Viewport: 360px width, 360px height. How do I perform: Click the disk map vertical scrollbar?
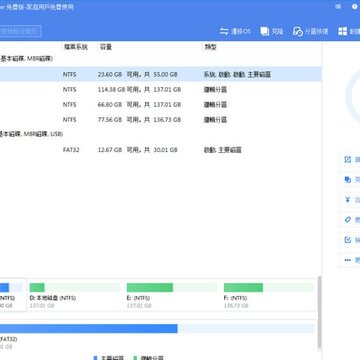(x=320, y=312)
